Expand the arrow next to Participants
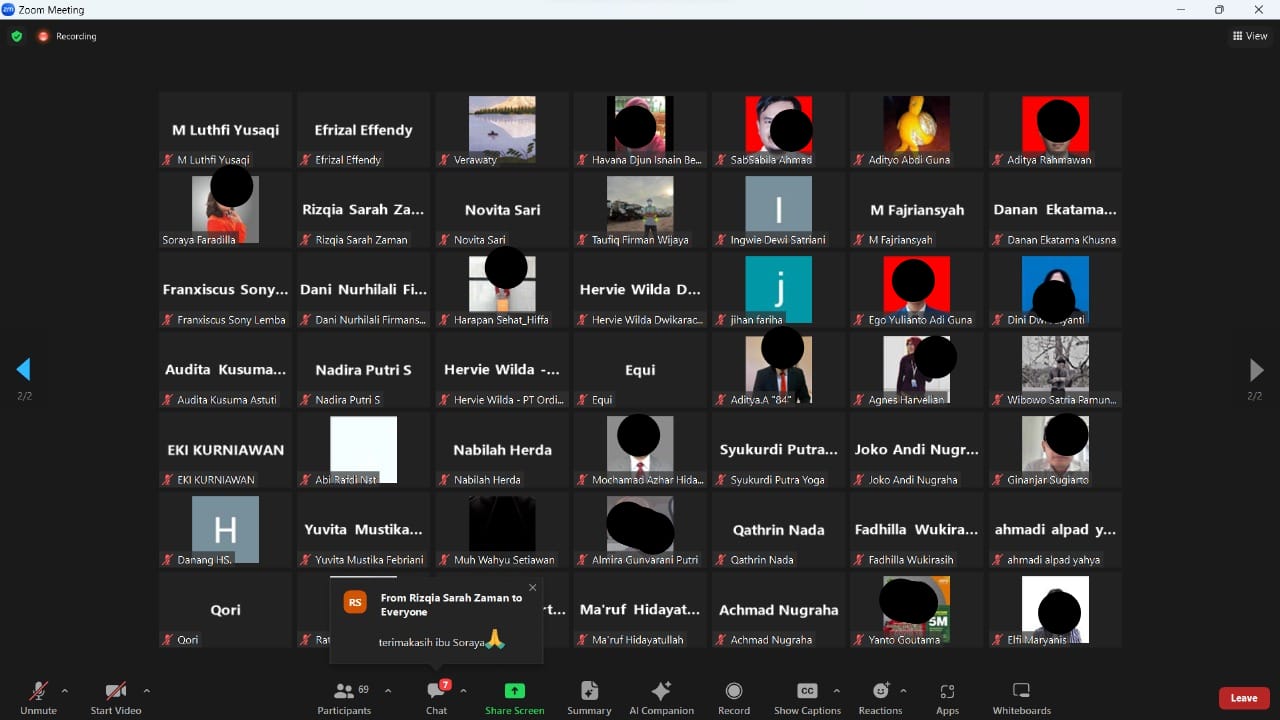The width and height of the screenshot is (1280, 720). [388, 691]
